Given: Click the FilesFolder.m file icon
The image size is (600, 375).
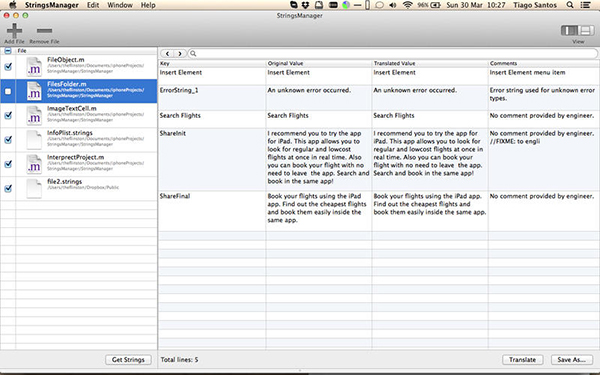Looking at the screenshot, I should tap(34, 91).
